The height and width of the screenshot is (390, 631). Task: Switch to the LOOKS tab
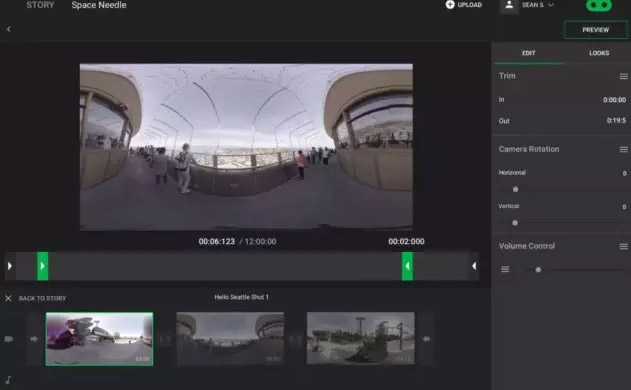pos(599,53)
